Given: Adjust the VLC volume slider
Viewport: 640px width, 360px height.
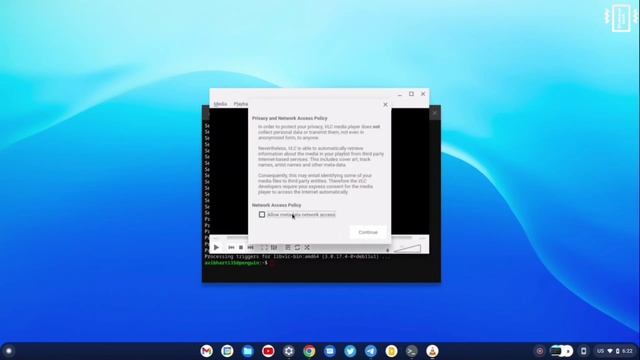Looking at the screenshot, I should [x=407, y=248].
